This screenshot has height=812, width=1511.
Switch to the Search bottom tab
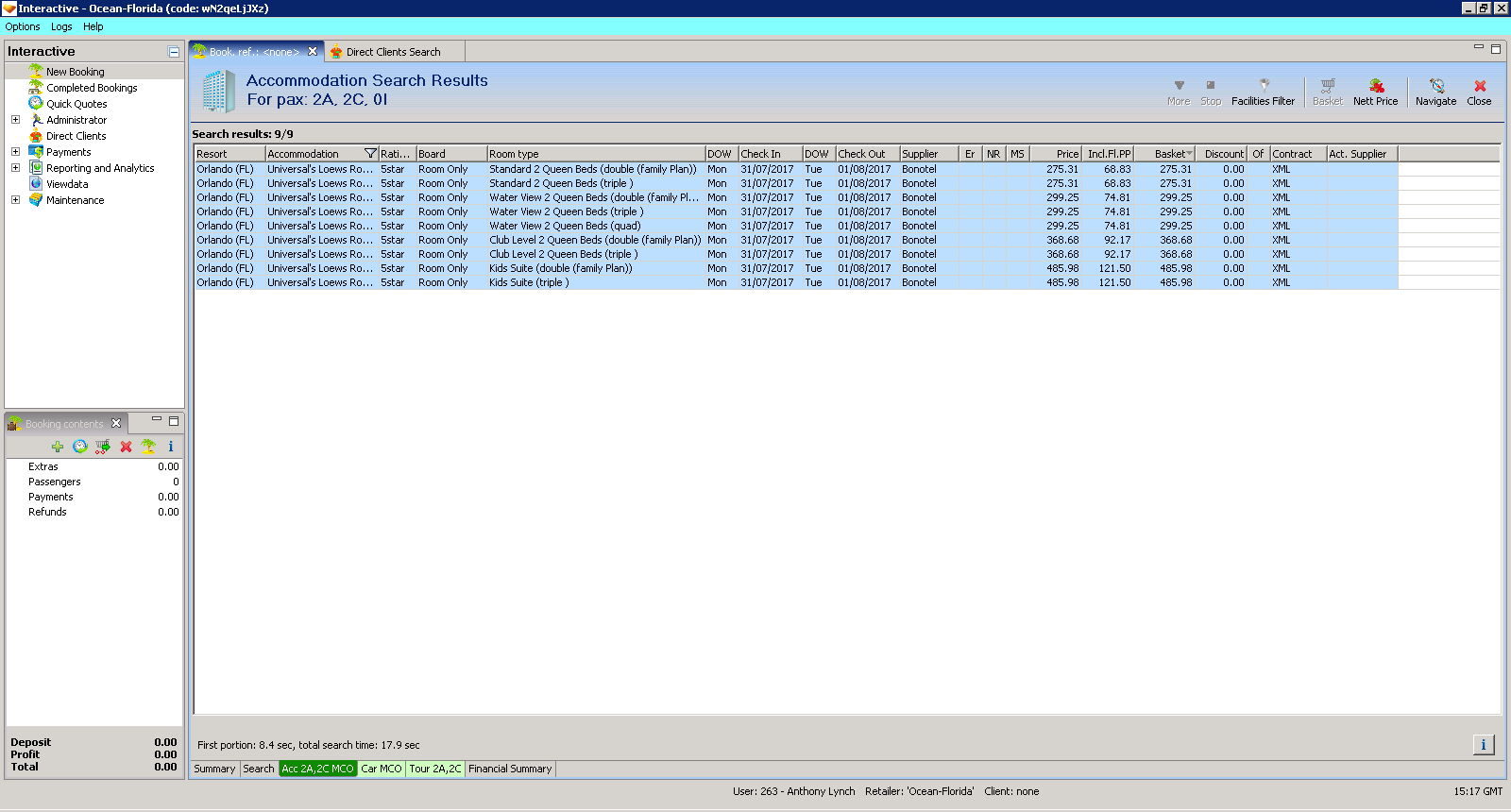tap(258, 769)
